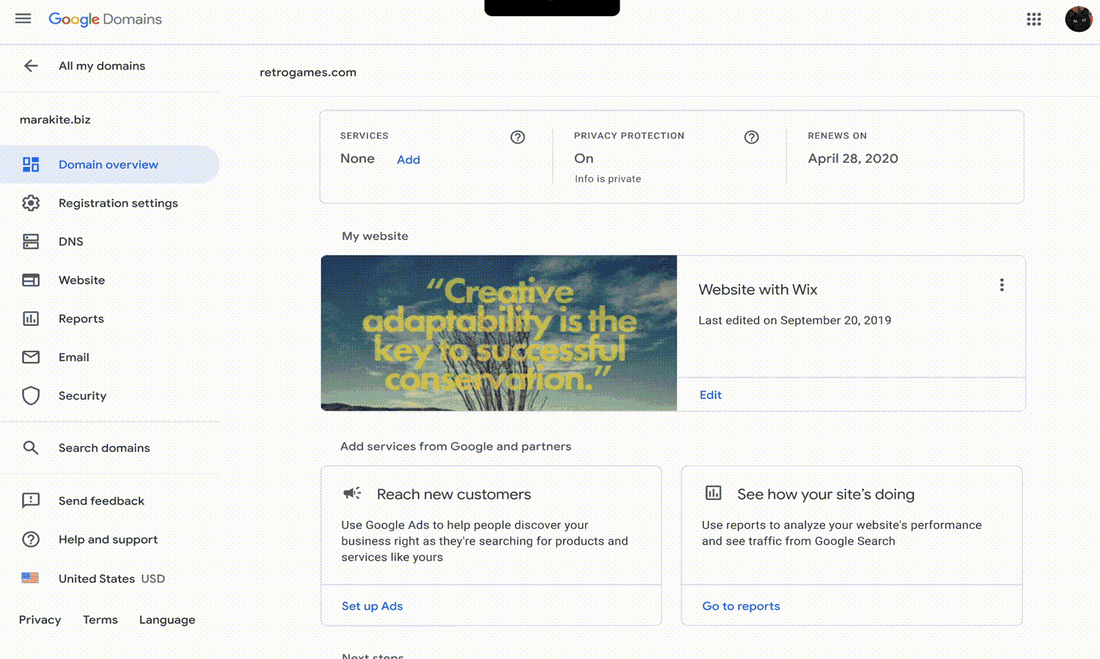
Task: Click Set up Ads link
Action: 372,606
